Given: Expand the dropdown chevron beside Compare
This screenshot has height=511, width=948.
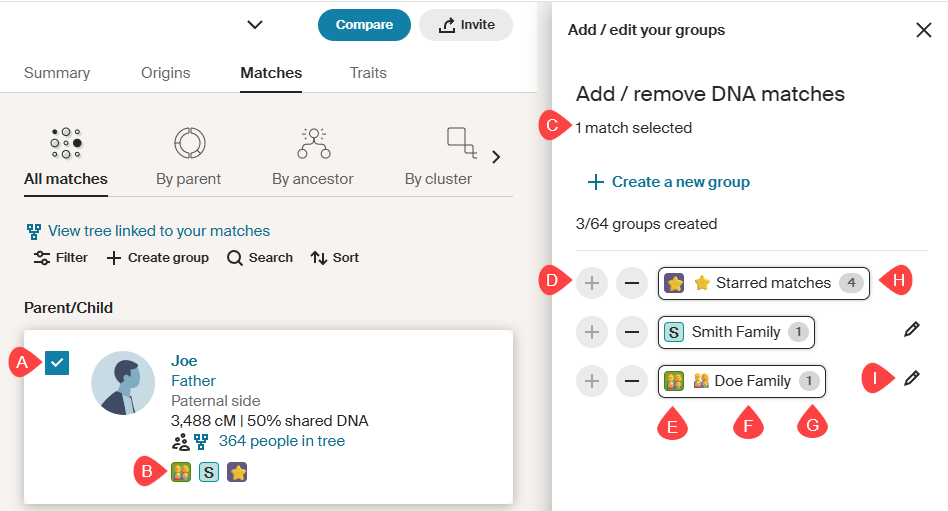Looking at the screenshot, I should (x=255, y=25).
